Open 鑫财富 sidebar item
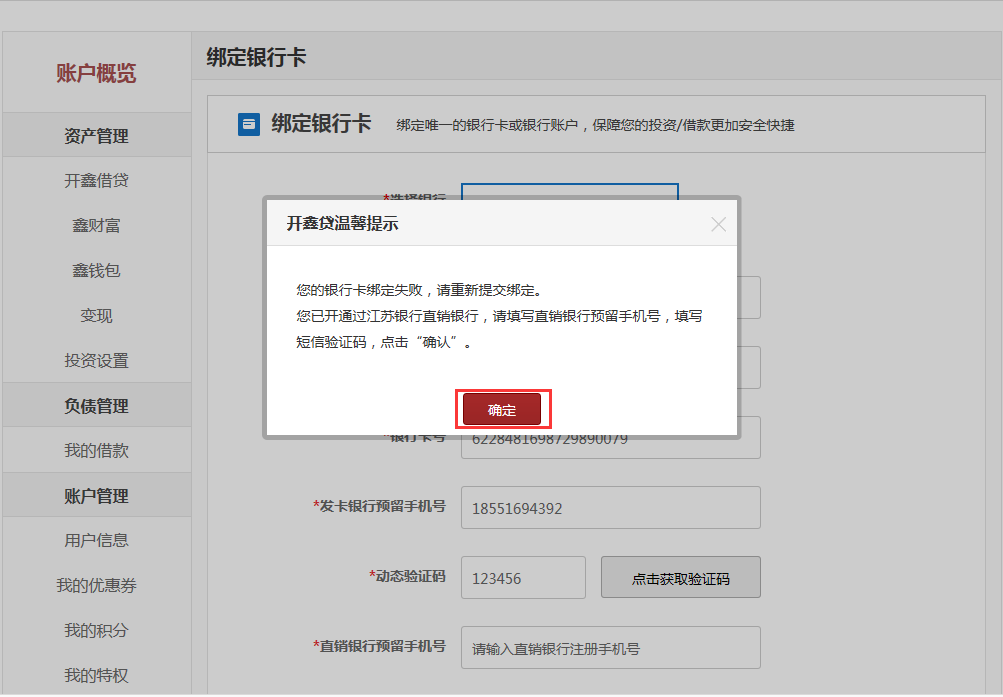Screen dimensions: 1003x697 click(97, 226)
